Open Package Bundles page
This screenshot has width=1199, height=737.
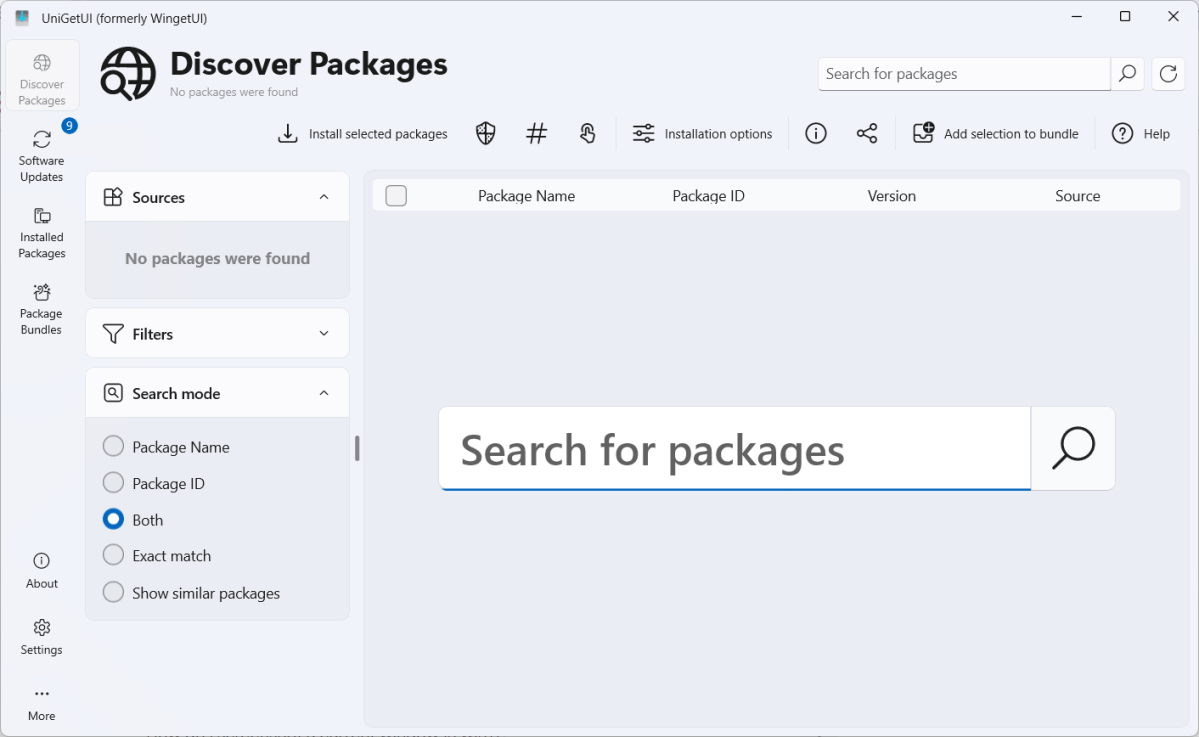tap(42, 309)
